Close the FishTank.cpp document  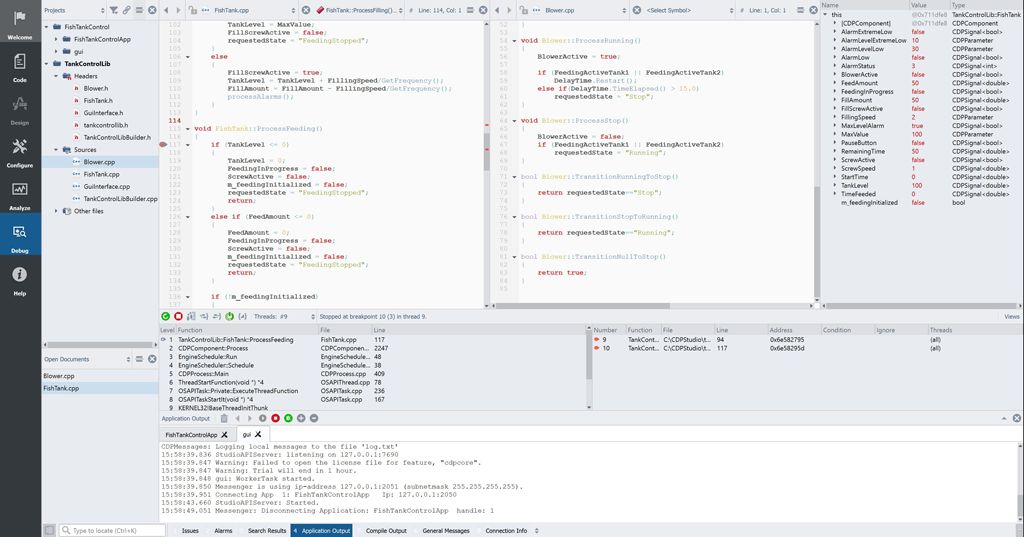(x=306, y=10)
